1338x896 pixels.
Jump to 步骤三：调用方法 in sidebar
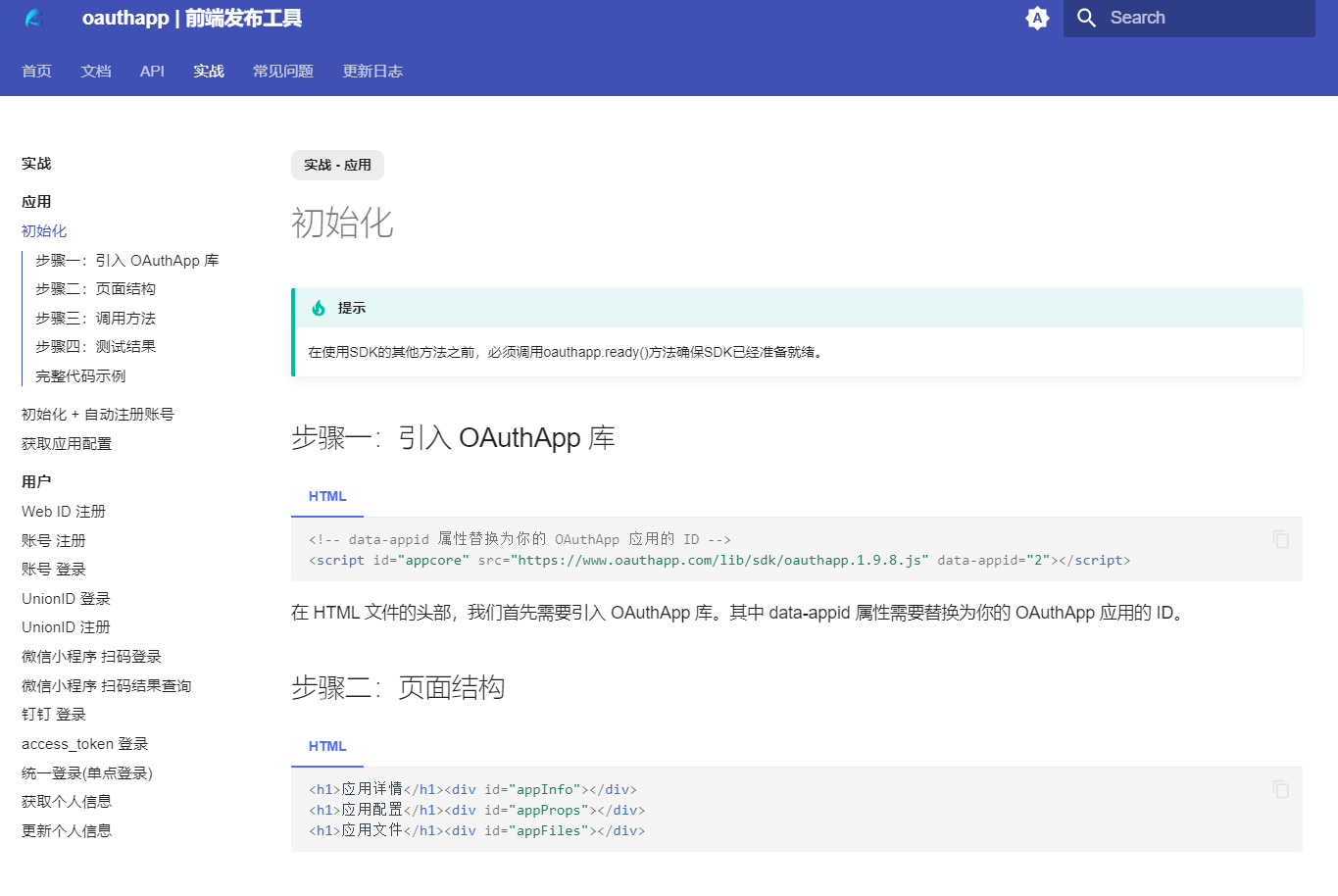pos(95,319)
